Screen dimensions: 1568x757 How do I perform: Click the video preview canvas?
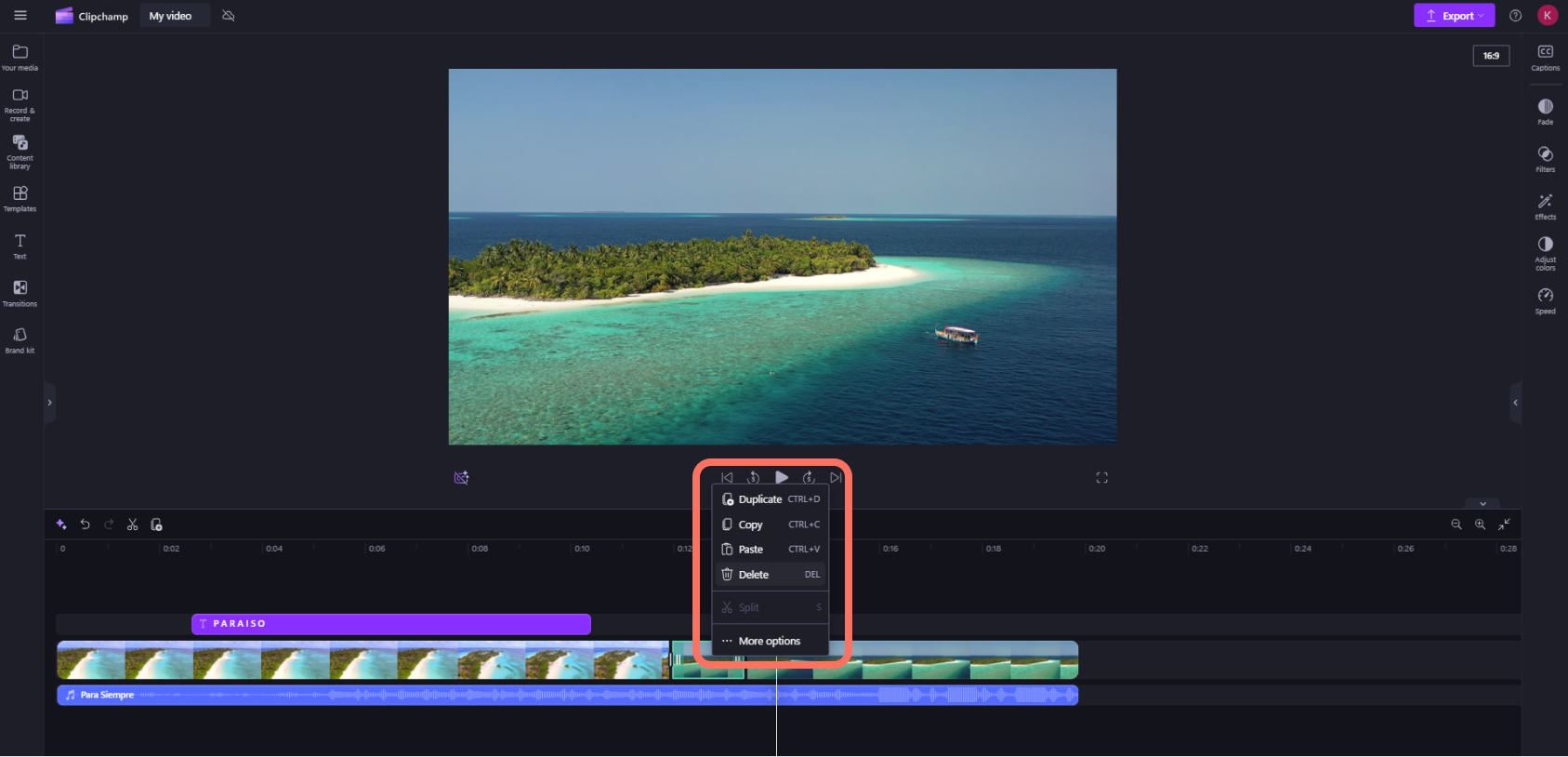[783, 257]
